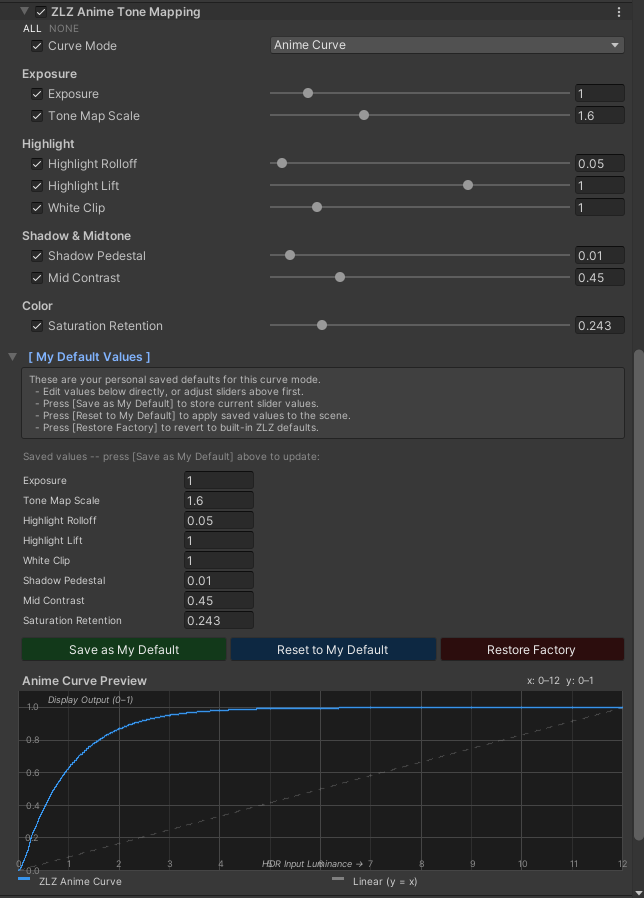
Task: Click the x: 0–12 y: 0–1 range label
Action: 560,681
